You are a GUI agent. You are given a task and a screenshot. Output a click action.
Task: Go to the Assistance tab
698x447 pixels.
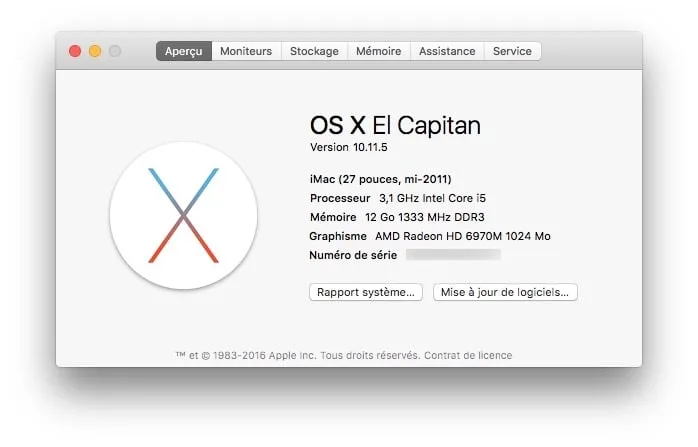click(447, 51)
